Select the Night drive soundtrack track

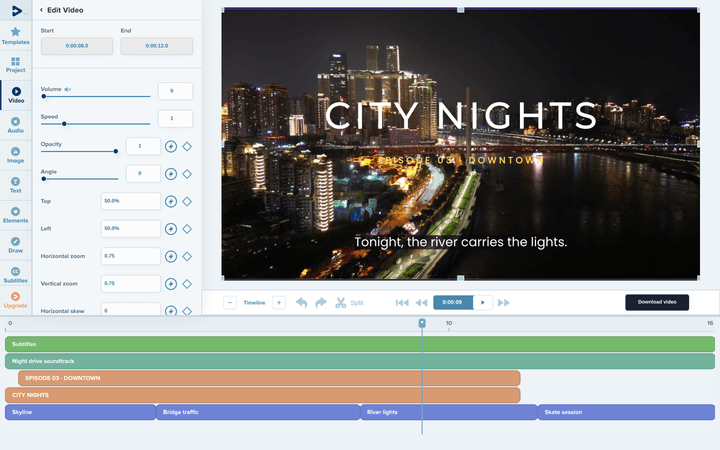tap(360, 361)
